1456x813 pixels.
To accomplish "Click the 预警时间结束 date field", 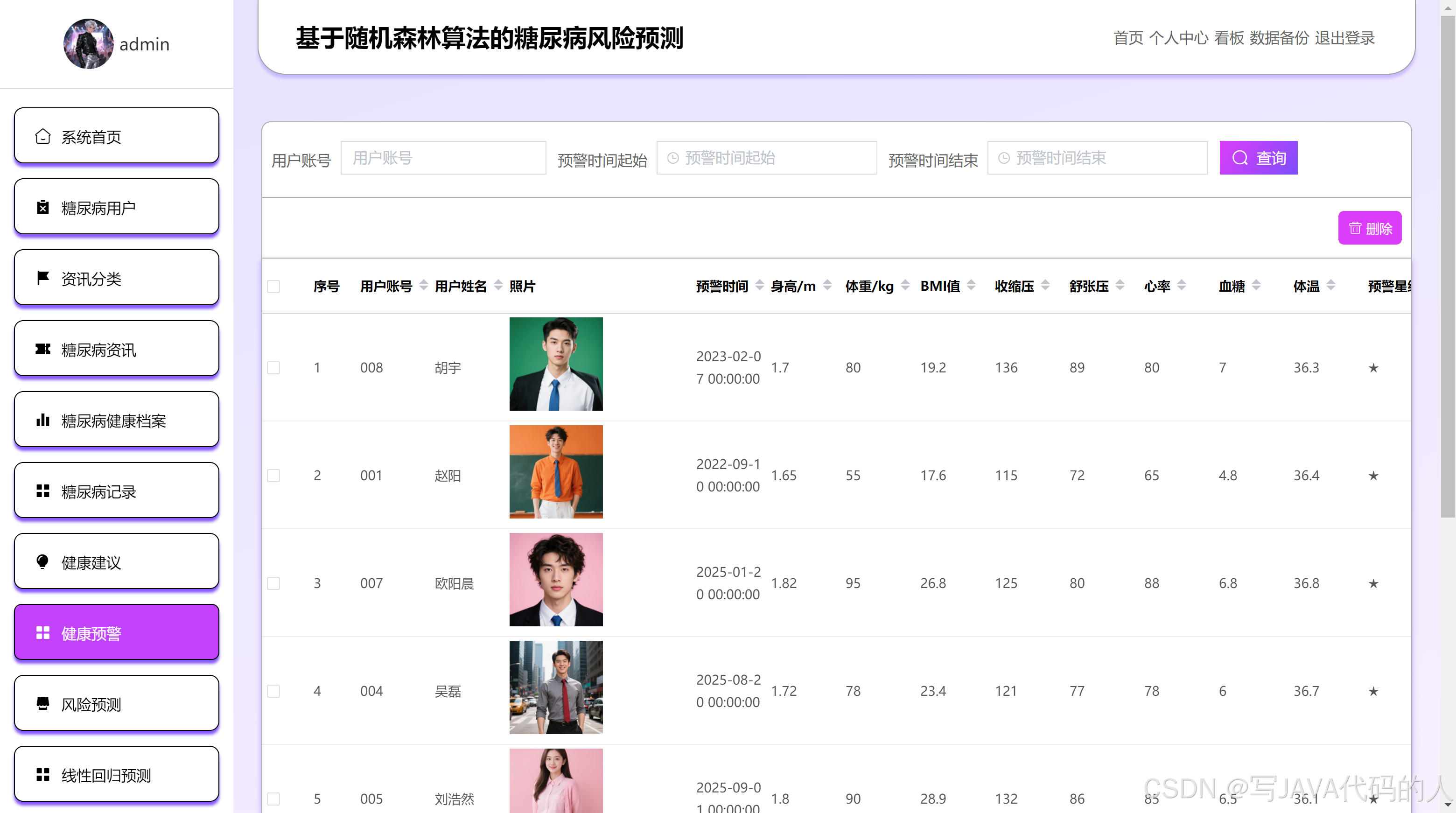I will (1097, 158).
